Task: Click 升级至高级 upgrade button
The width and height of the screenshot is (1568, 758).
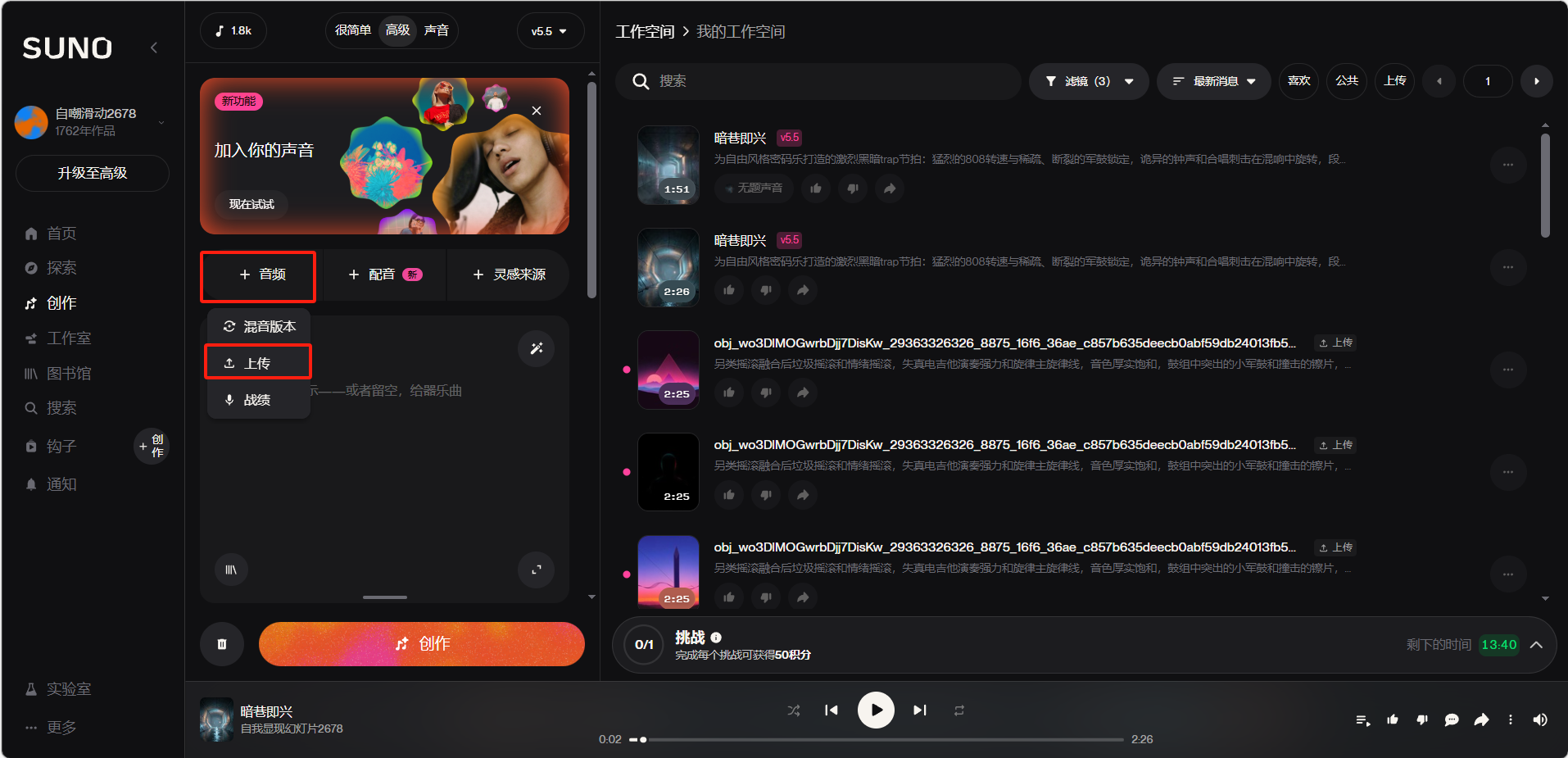Action: [x=93, y=173]
